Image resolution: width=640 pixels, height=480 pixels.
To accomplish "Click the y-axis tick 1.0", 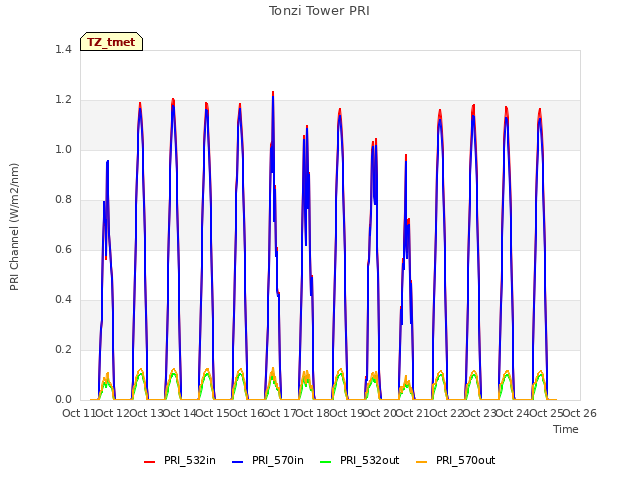I will pyautogui.click(x=63, y=149).
